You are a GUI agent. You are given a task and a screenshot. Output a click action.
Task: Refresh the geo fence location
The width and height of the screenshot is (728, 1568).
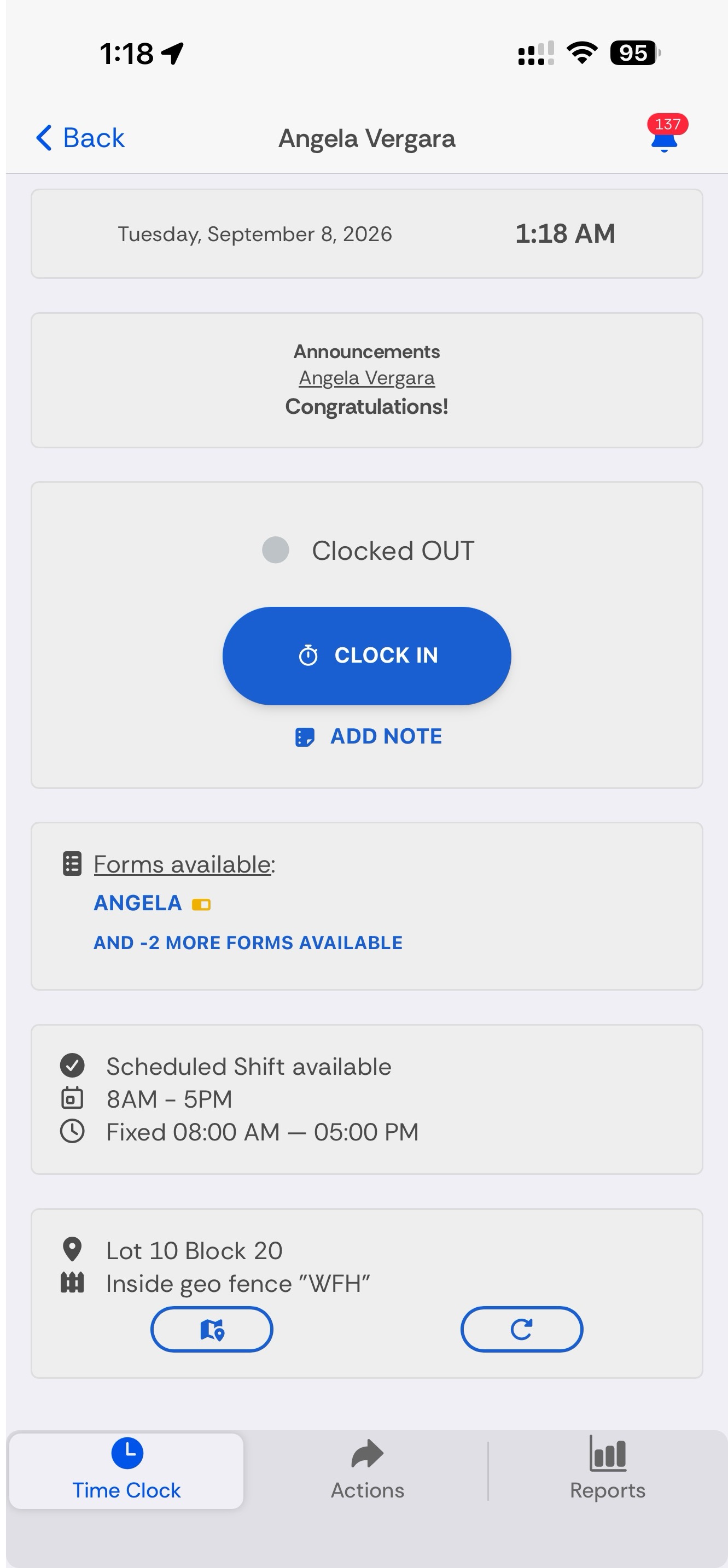(521, 1330)
